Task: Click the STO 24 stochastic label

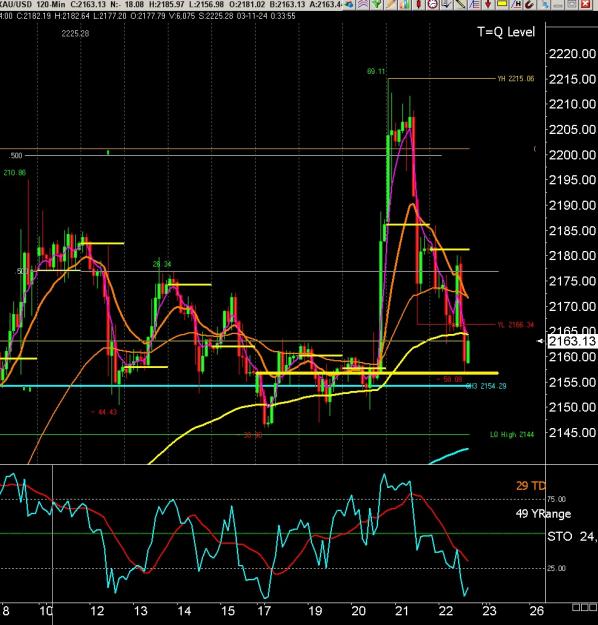Action: pos(572,537)
